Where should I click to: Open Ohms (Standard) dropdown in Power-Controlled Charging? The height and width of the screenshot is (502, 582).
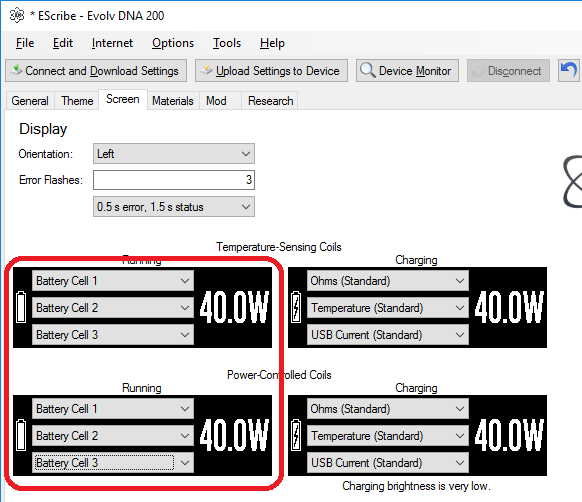click(388, 408)
